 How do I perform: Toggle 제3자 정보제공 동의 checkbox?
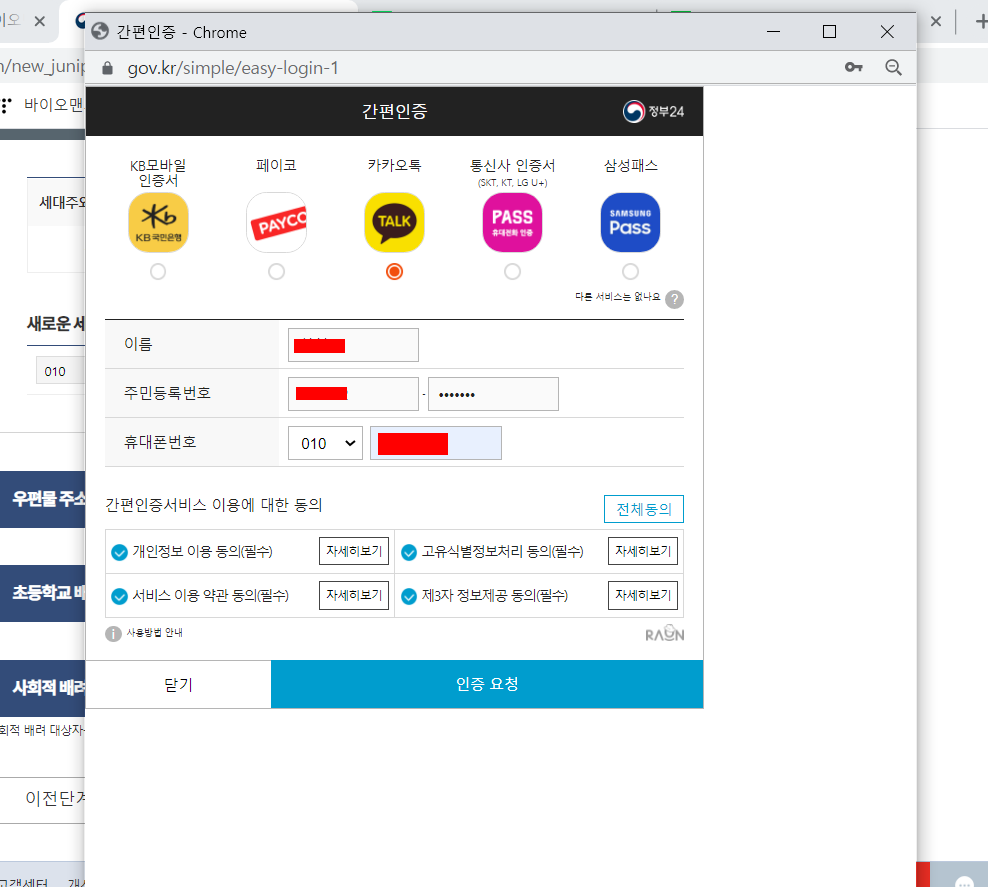pyautogui.click(x=409, y=597)
